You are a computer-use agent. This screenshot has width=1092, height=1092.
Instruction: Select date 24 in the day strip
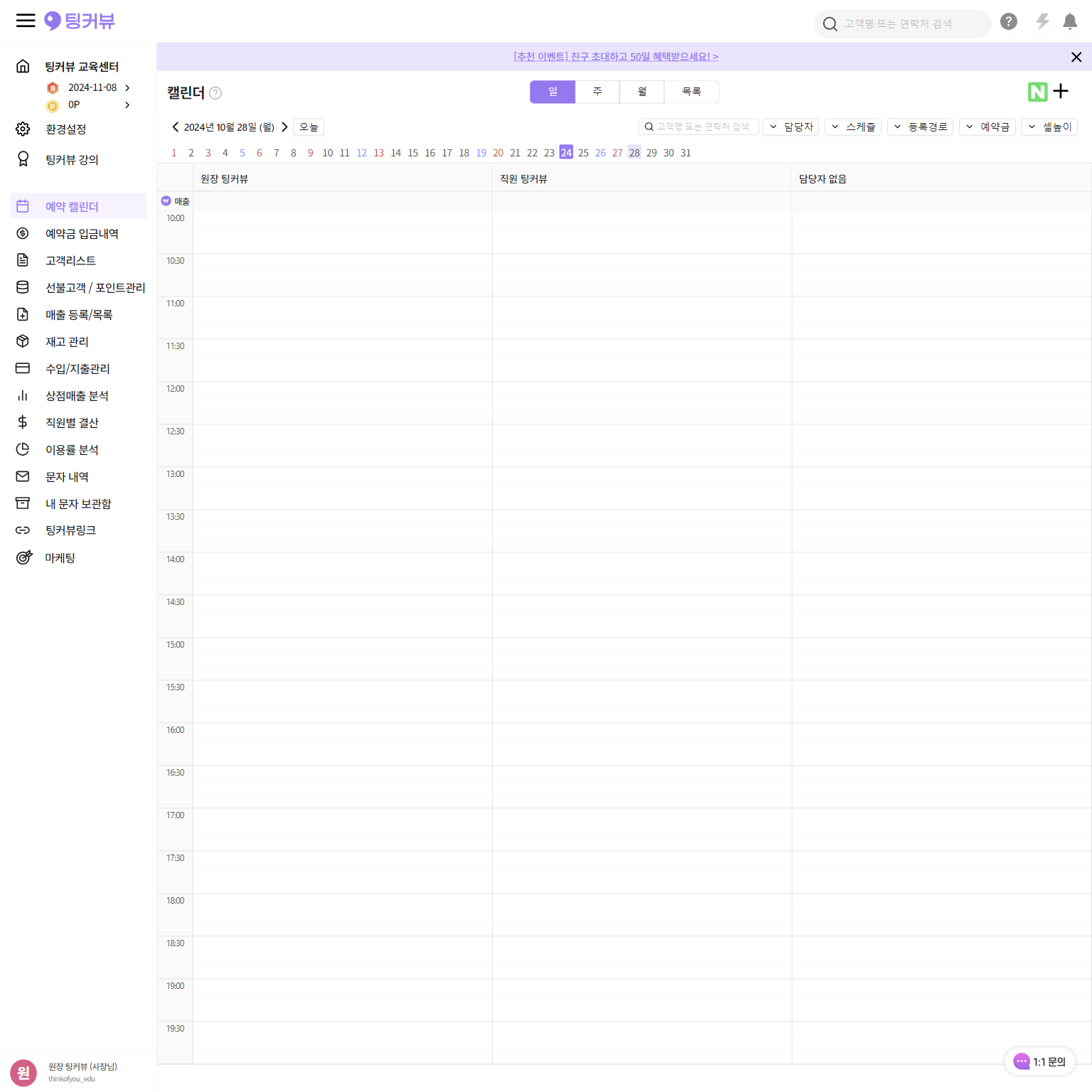(x=566, y=152)
